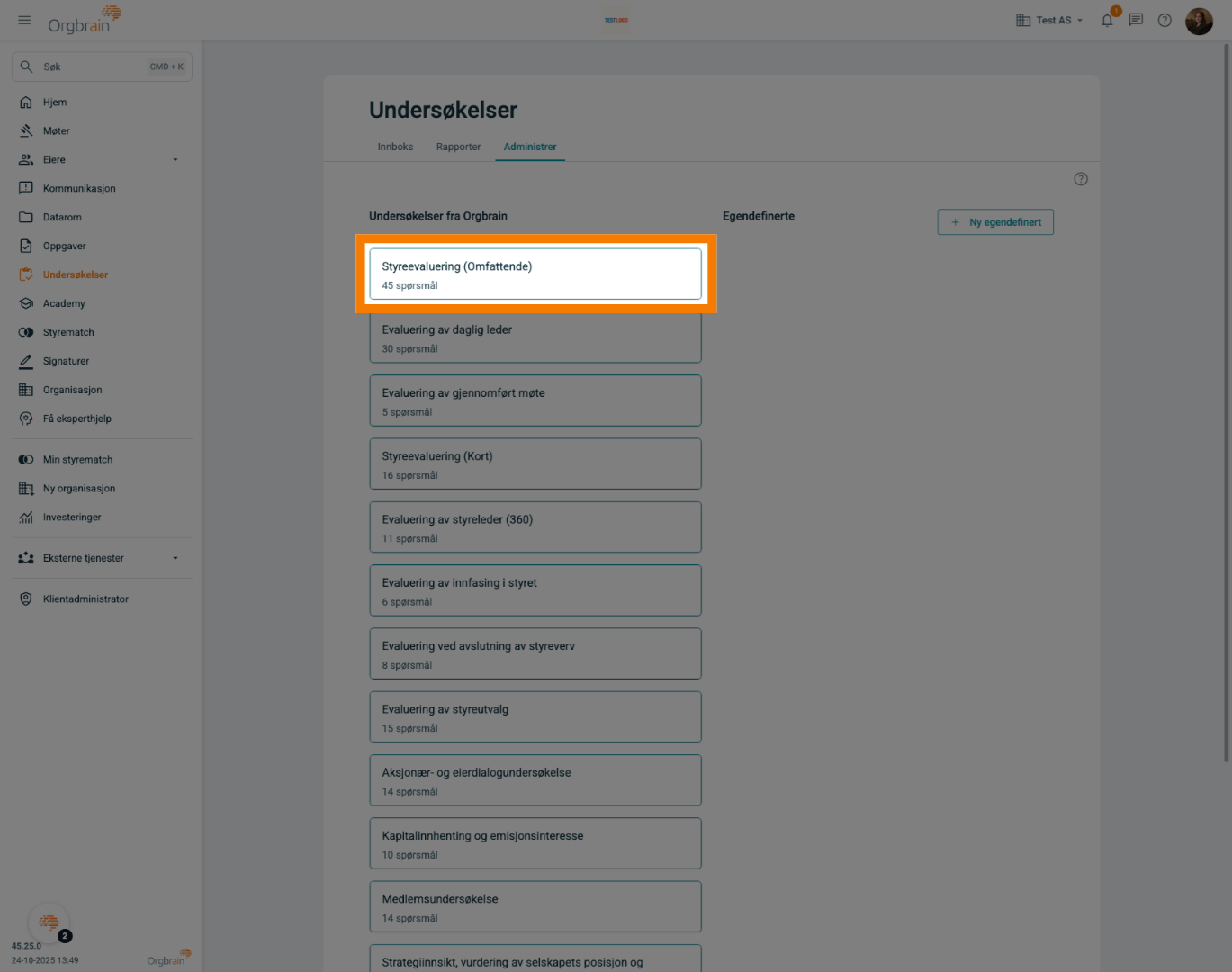The image size is (1232, 972).
Task: Open your profile avatar picture
Action: pos(1200,20)
